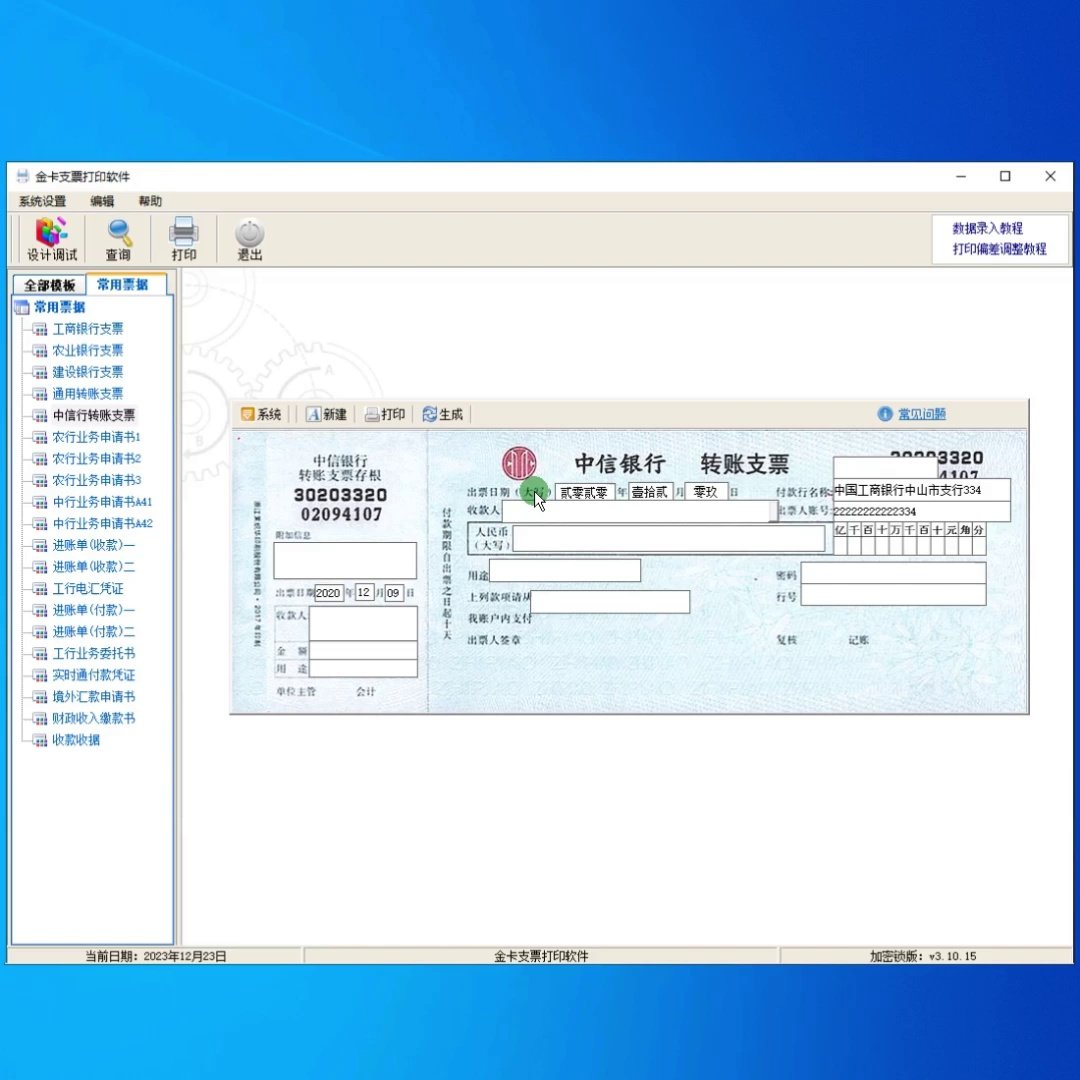
Task: Click 打印 on the cheque form toolbar
Action: (x=385, y=414)
